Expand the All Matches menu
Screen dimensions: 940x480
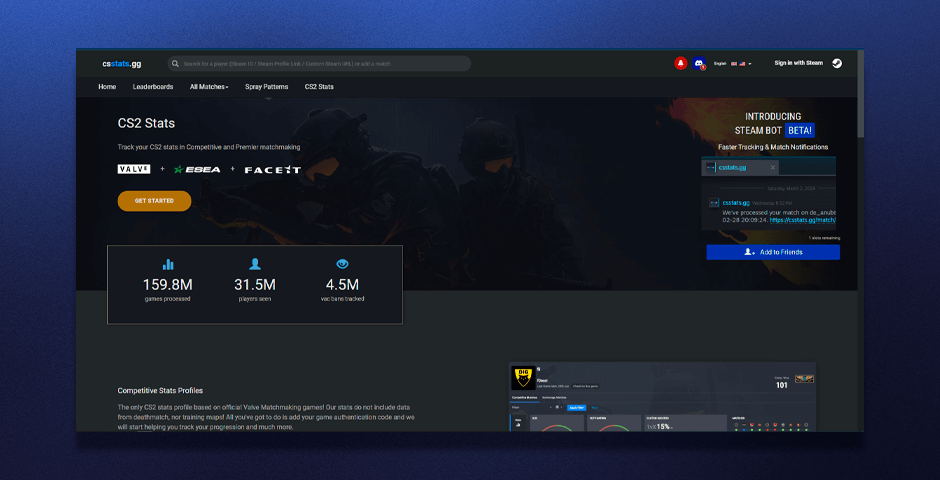209,87
